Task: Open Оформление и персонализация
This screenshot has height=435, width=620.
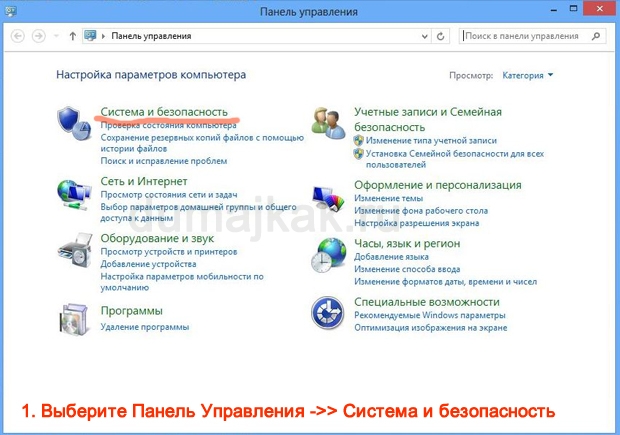Action: pos(438,185)
